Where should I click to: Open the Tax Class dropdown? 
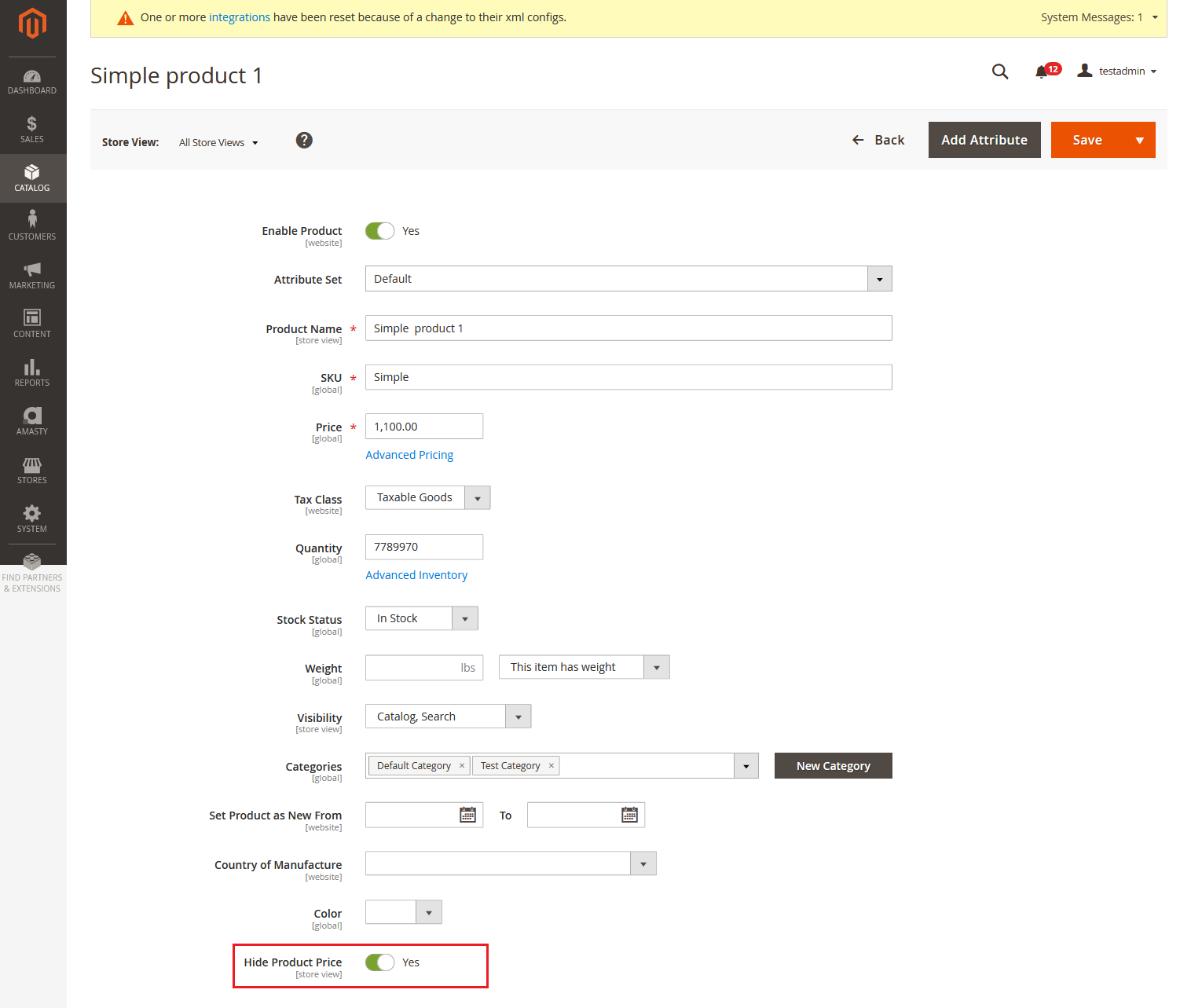pos(477,498)
